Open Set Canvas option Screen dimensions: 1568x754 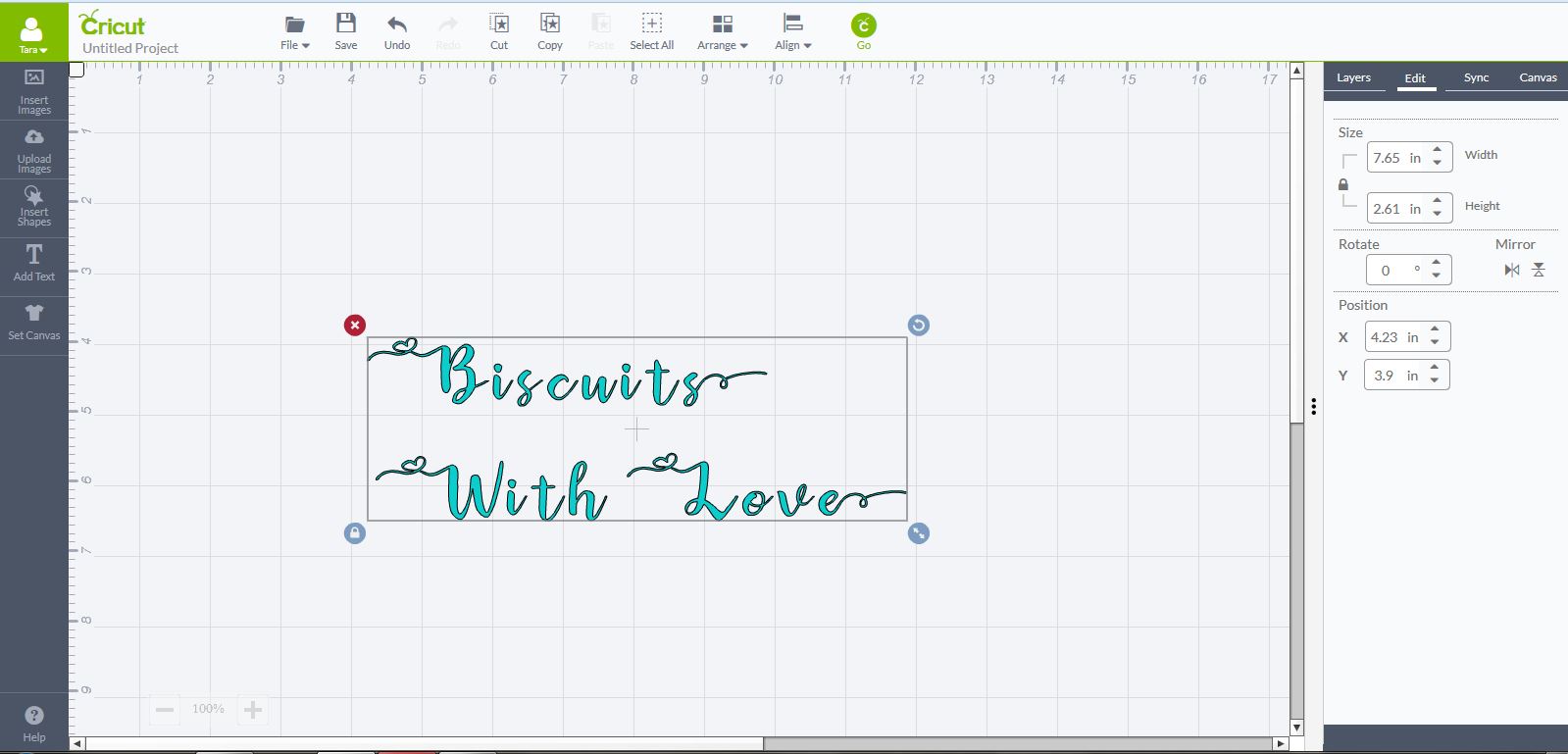click(34, 322)
